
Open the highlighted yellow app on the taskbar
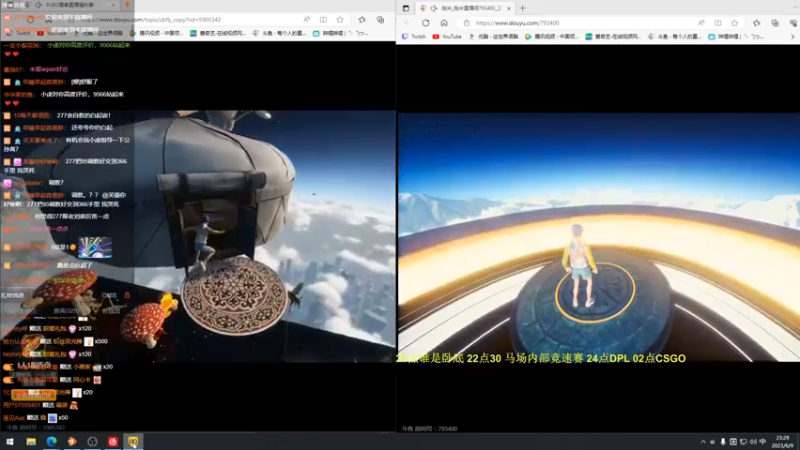click(x=133, y=441)
